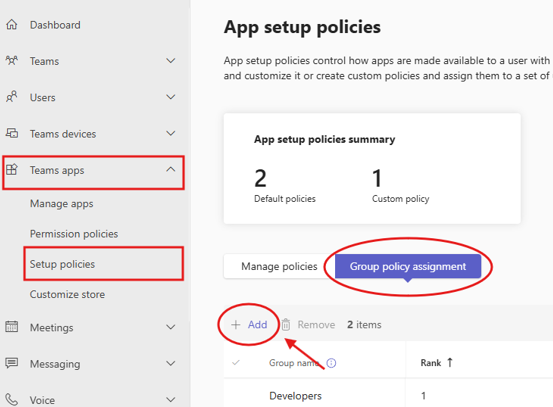
Task: Click the App setup policies page title
Action: coord(302,27)
